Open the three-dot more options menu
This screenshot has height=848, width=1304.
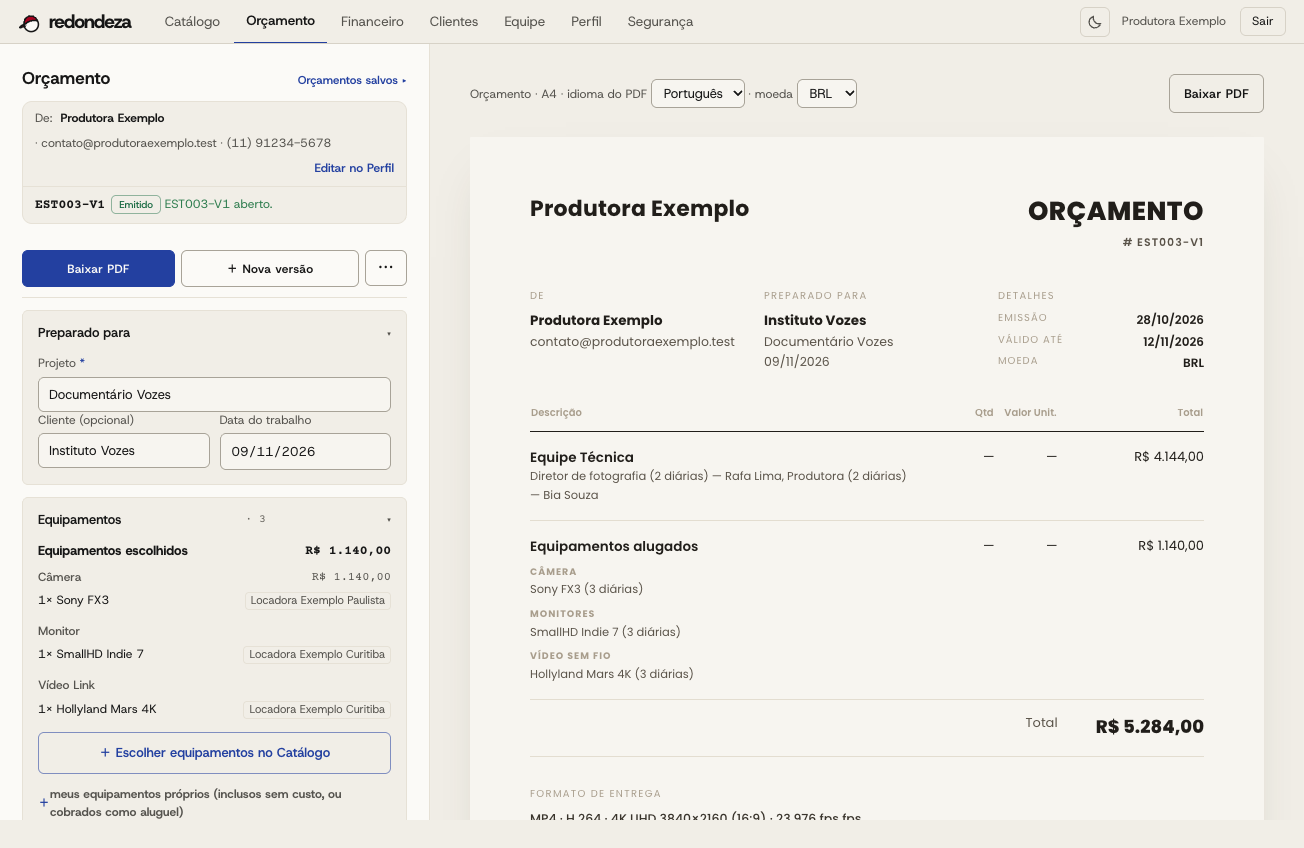[386, 268]
